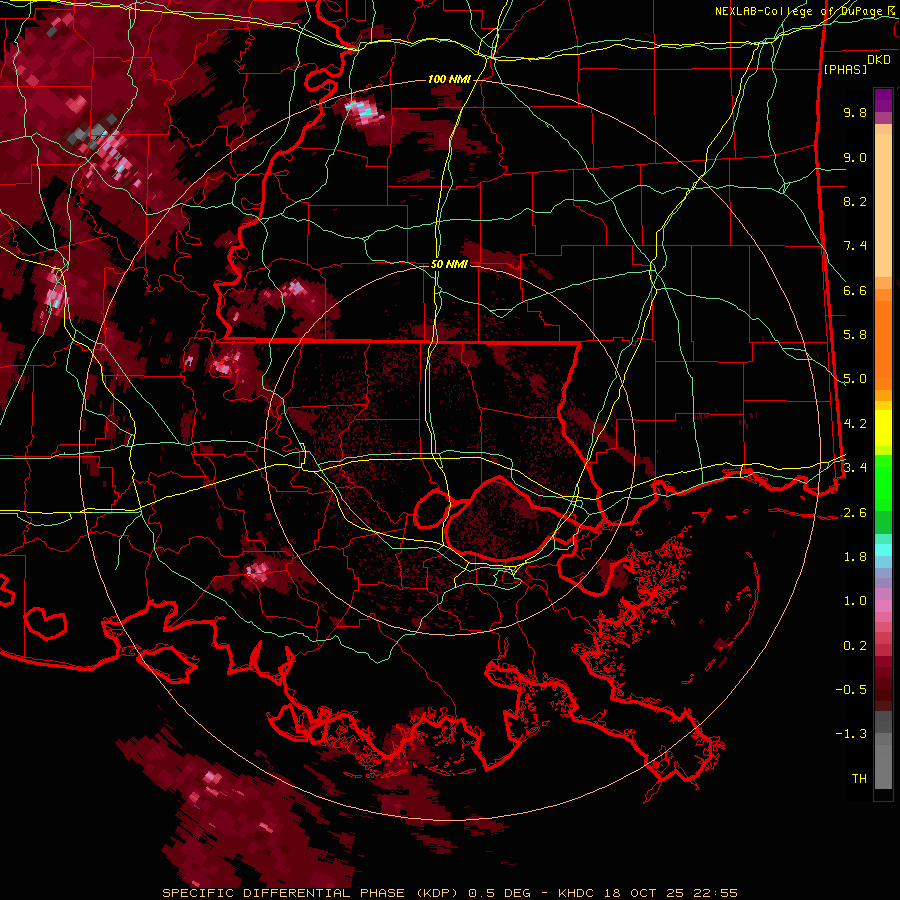Image resolution: width=900 pixels, height=900 pixels.
Task: Select the 5.0 scale value
Action: click(x=855, y=379)
